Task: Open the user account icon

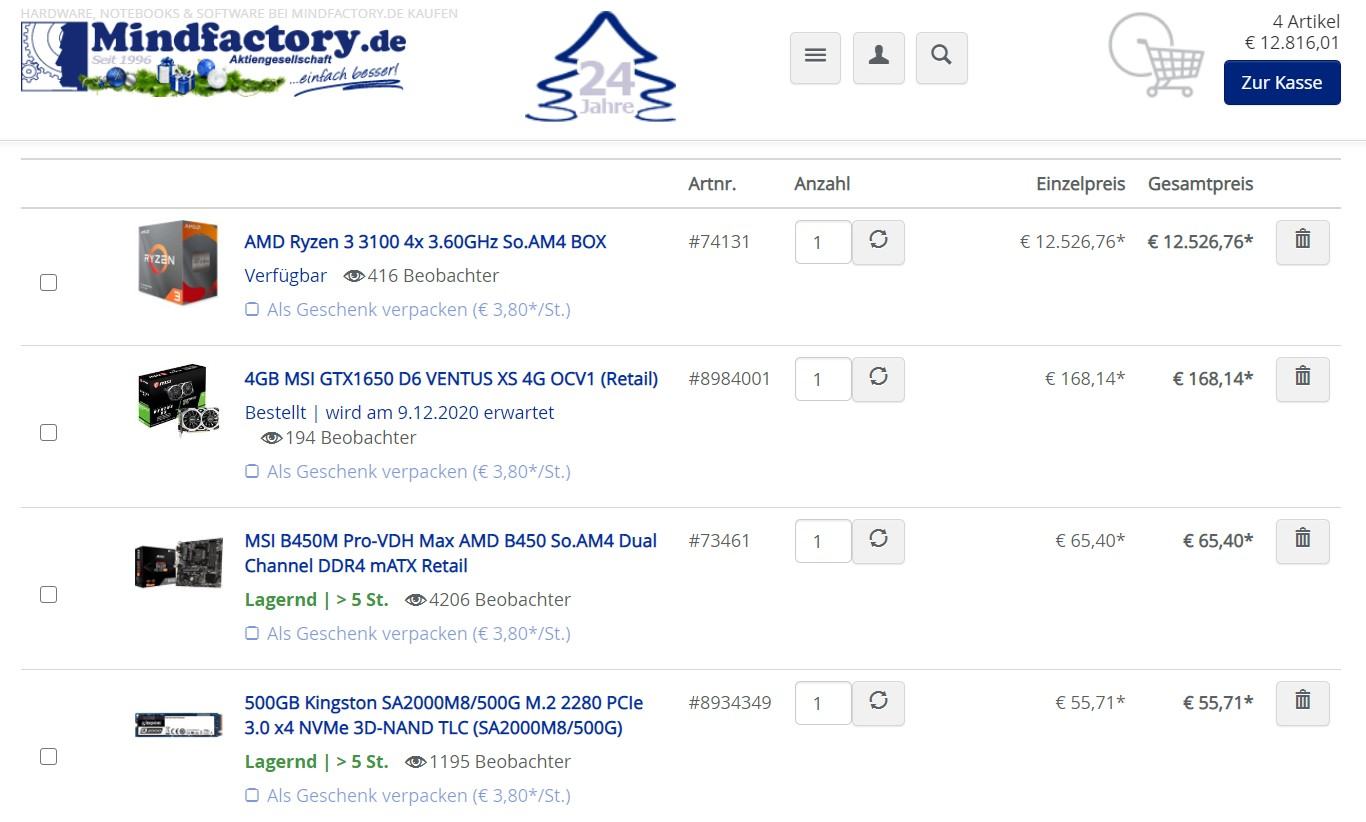Action: click(879, 58)
